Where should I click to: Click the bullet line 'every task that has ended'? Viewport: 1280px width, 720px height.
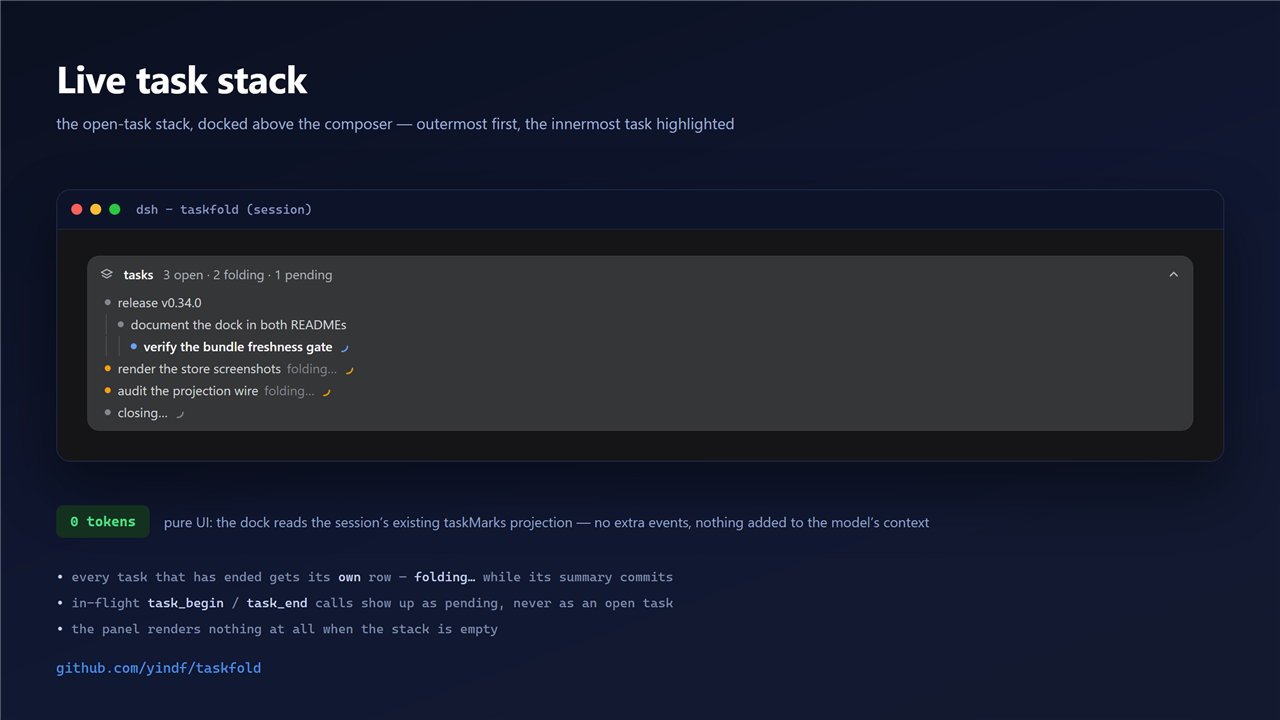coord(365,577)
